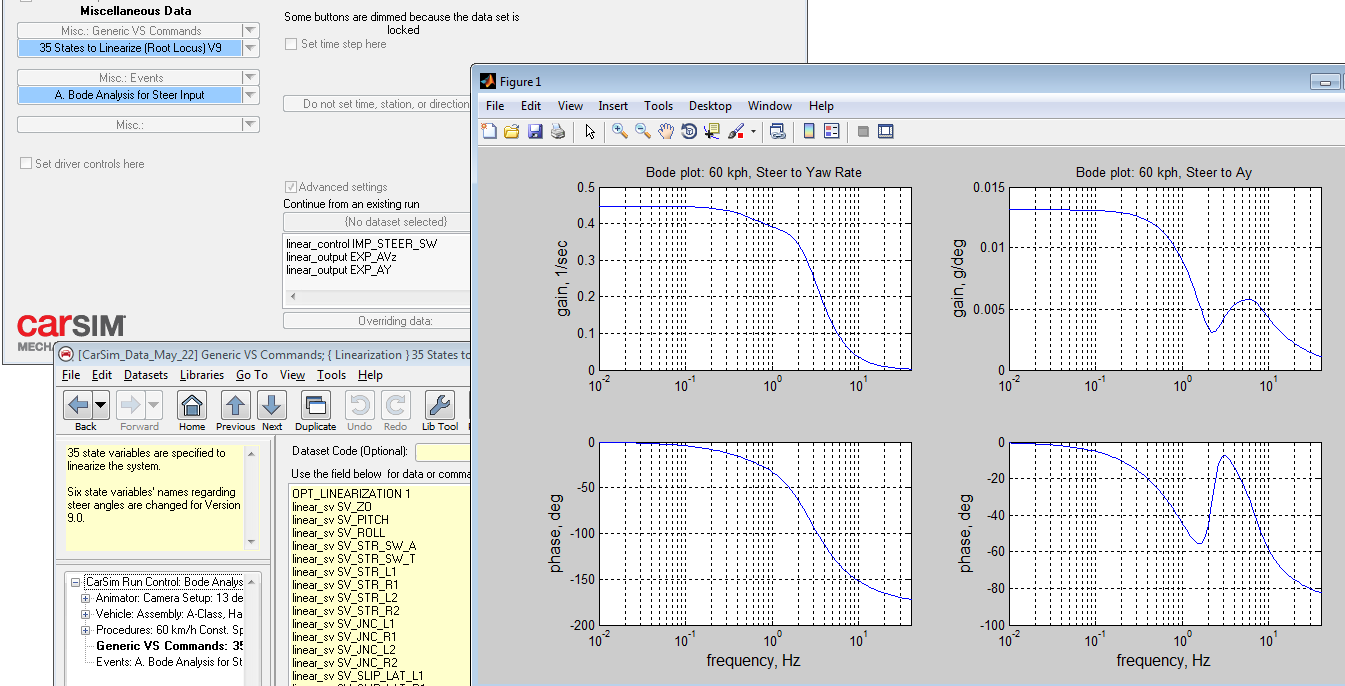Open Tools menu in Figure 1
1345x686 pixels.
point(658,105)
